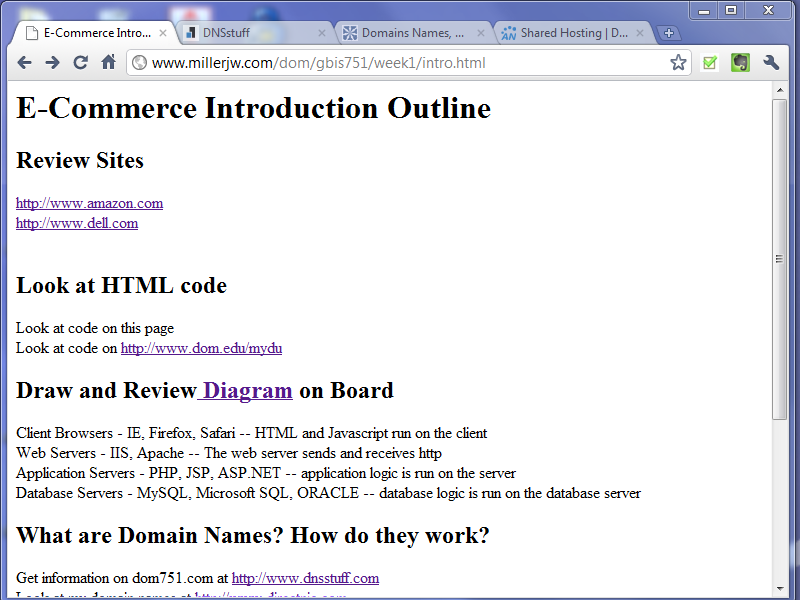
Task: Click the scrollbar down arrow
Action: coord(780,590)
